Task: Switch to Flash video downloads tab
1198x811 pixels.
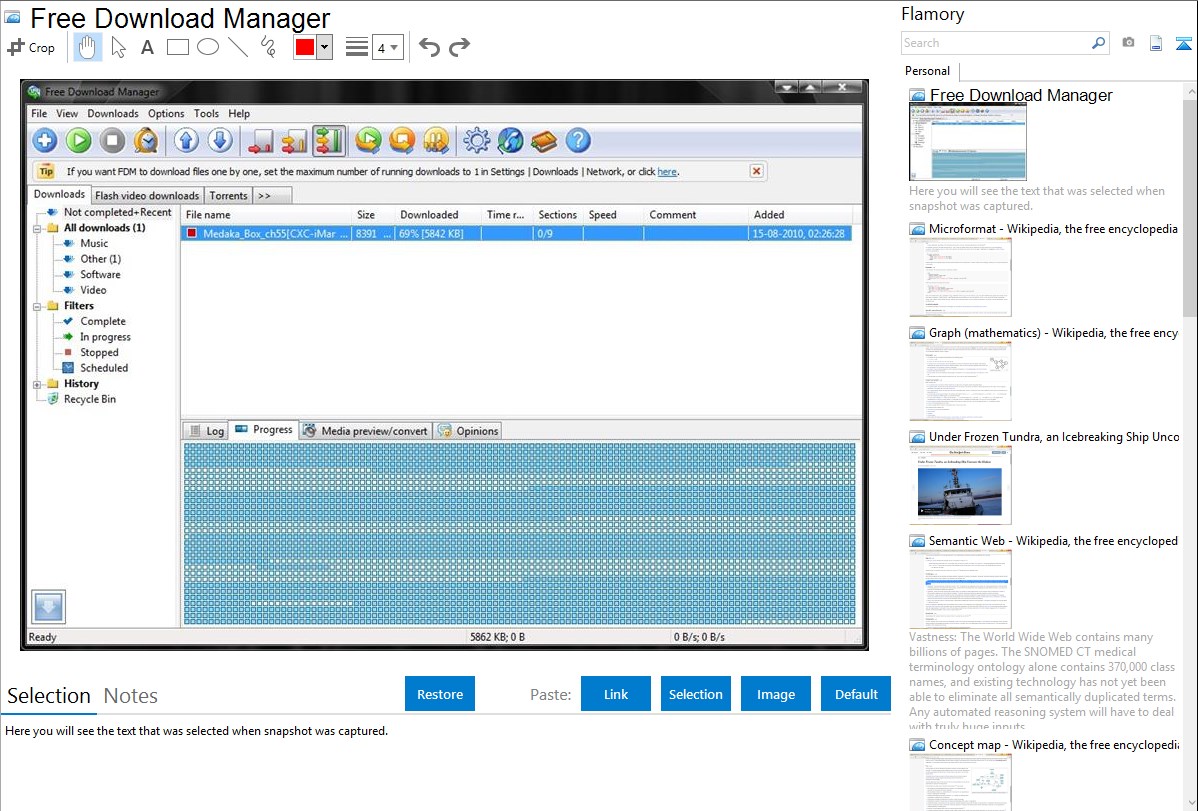Action: [147, 196]
